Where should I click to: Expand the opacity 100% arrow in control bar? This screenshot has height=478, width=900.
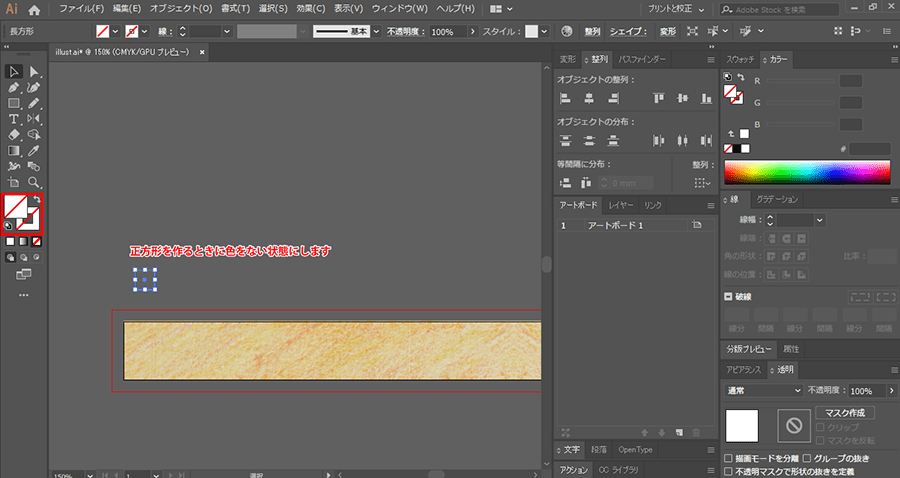coord(472,32)
